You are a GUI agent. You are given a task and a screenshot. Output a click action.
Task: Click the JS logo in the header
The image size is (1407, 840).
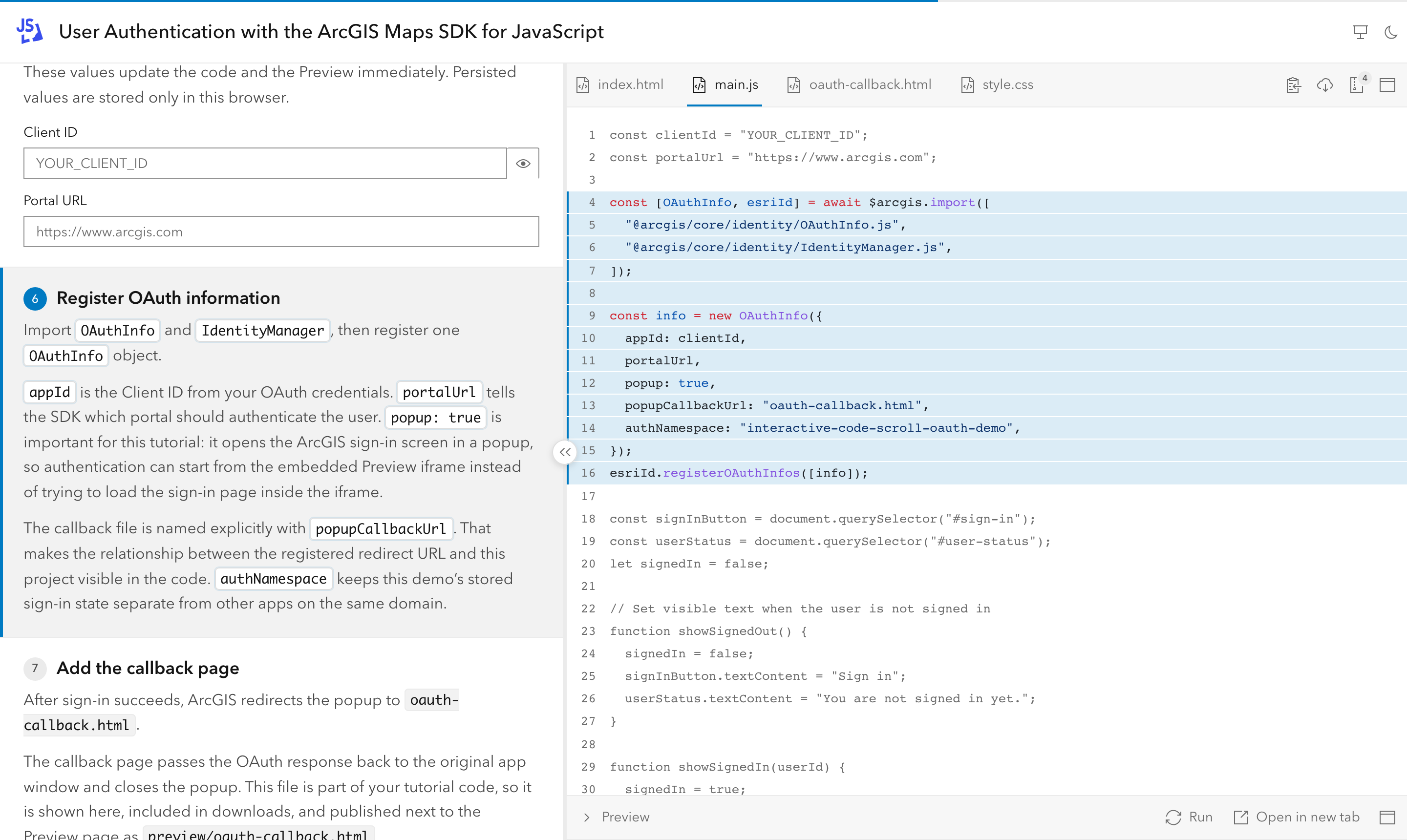pos(29,31)
